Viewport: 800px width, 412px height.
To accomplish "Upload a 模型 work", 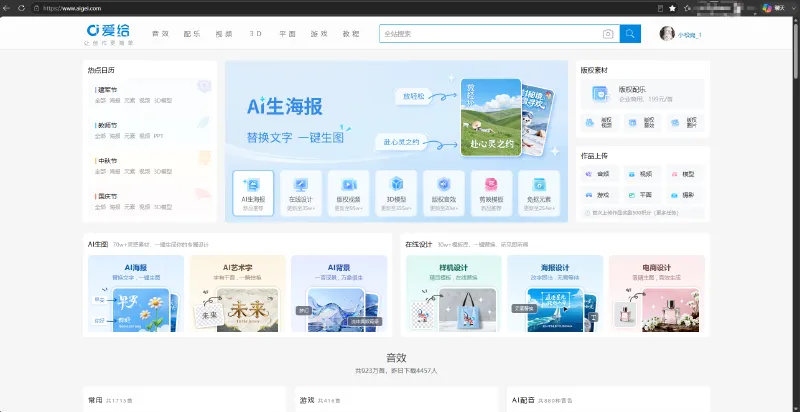I will pyautogui.click(x=685, y=174).
